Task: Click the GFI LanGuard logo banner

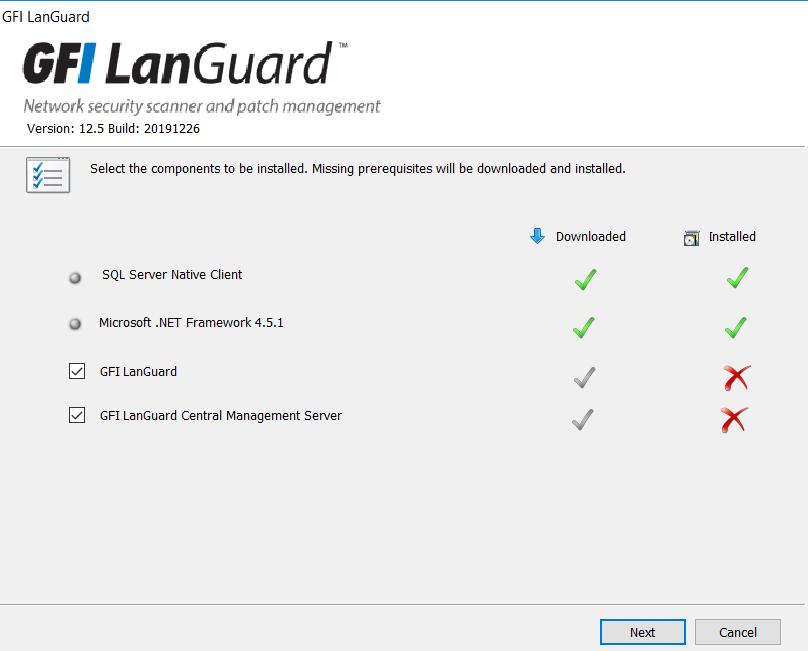Action: 201,76
